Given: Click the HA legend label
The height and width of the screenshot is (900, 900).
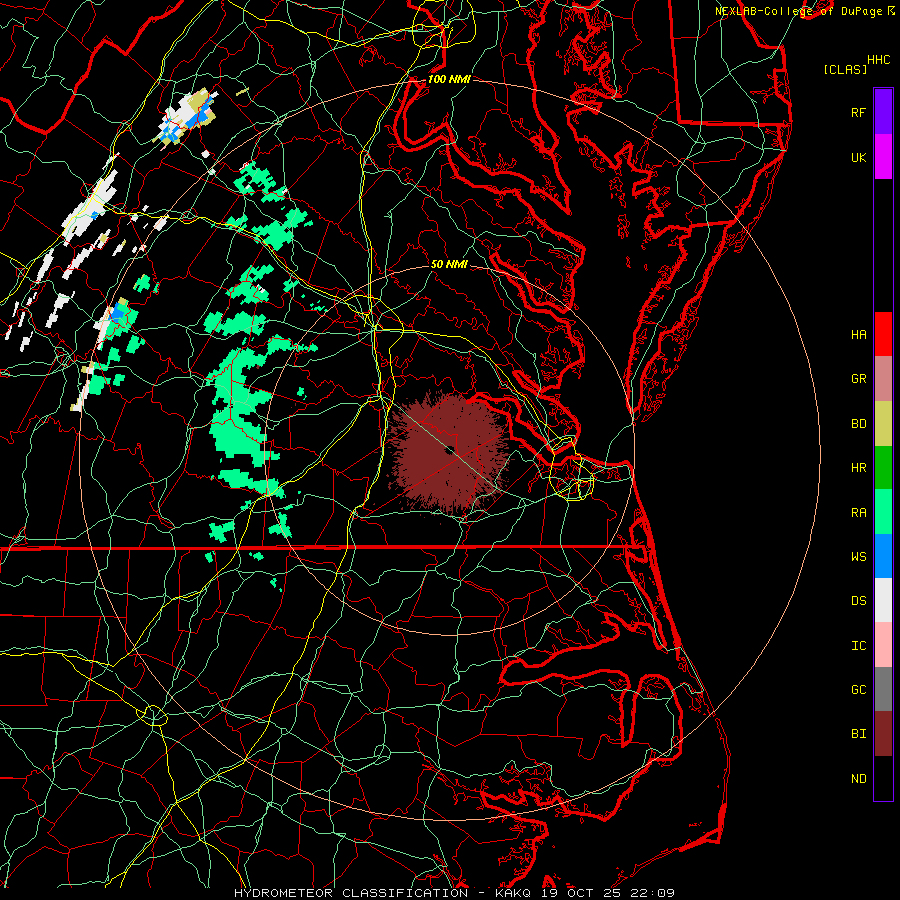Looking at the screenshot, I should 858,334.
